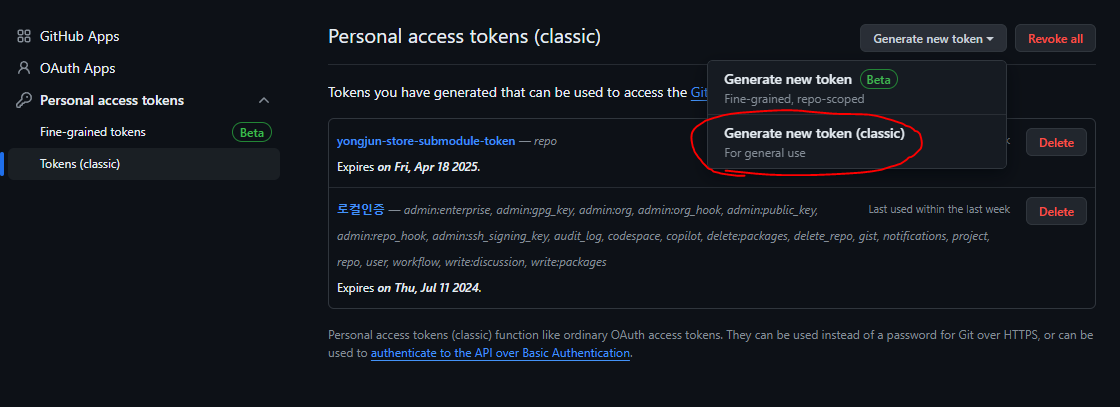This screenshot has height=407, width=1120.
Task: Go to Fine-grained tokens sidebar item
Action: coord(93,132)
